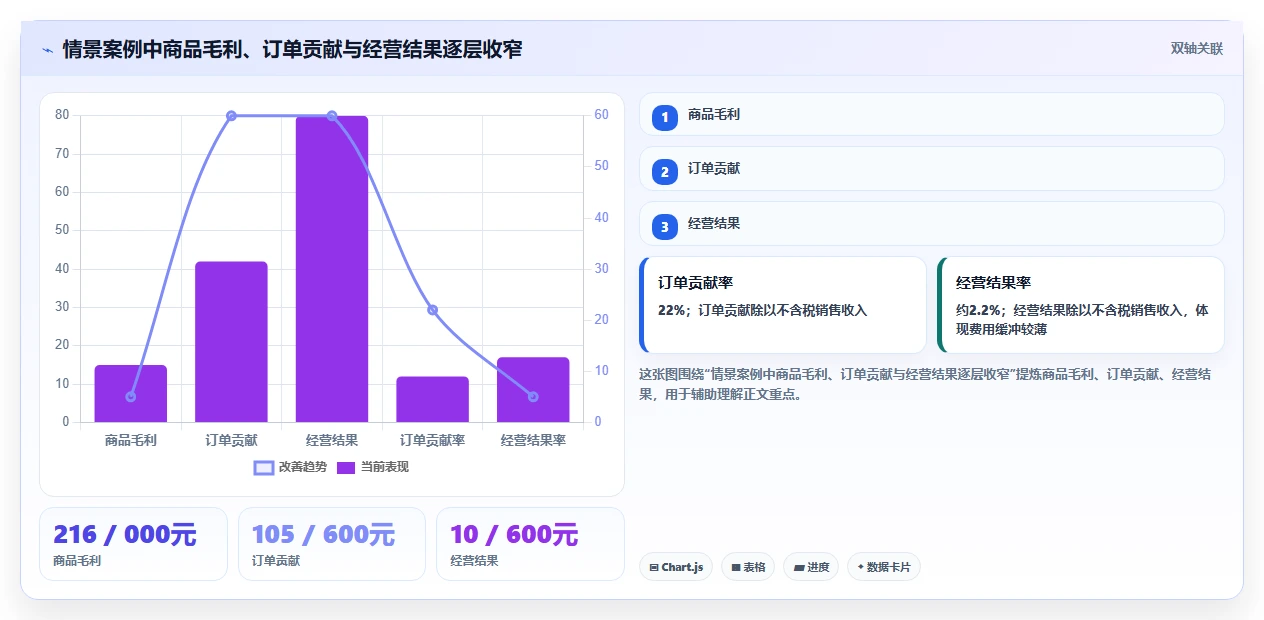Click the 订单贡献率 x-axis label

point(432,440)
